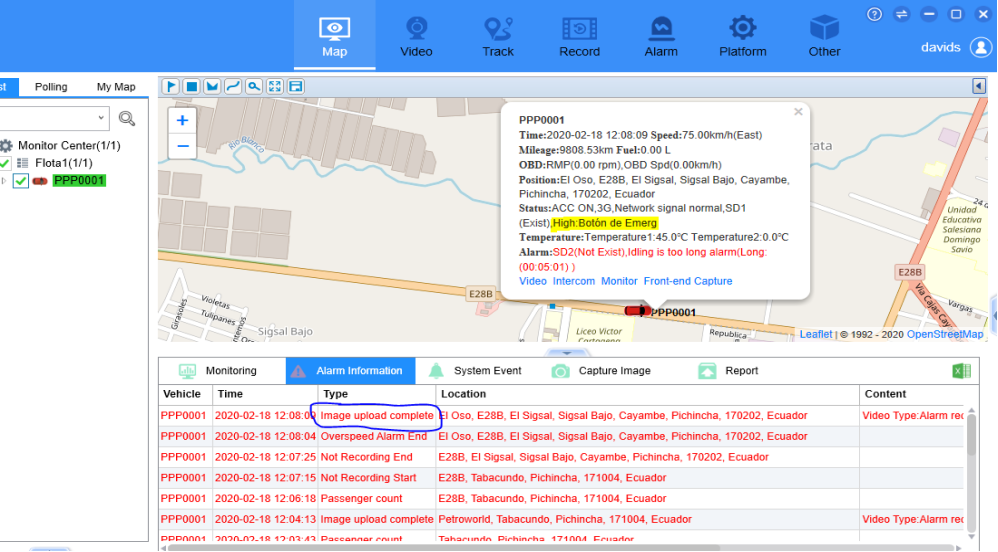The image size is (998, 552).
Task: Select the Not Recording Start row
Action: point(561,478)
